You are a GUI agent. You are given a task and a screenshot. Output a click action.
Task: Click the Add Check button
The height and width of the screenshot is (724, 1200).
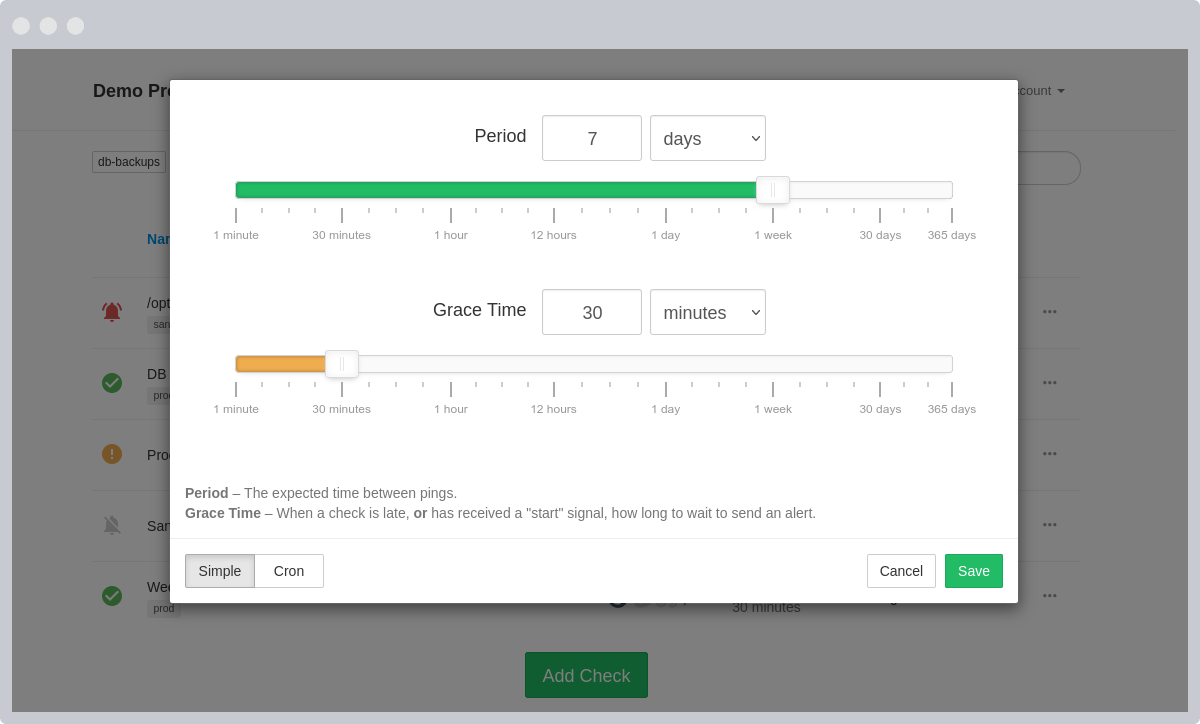click(586, 675)
